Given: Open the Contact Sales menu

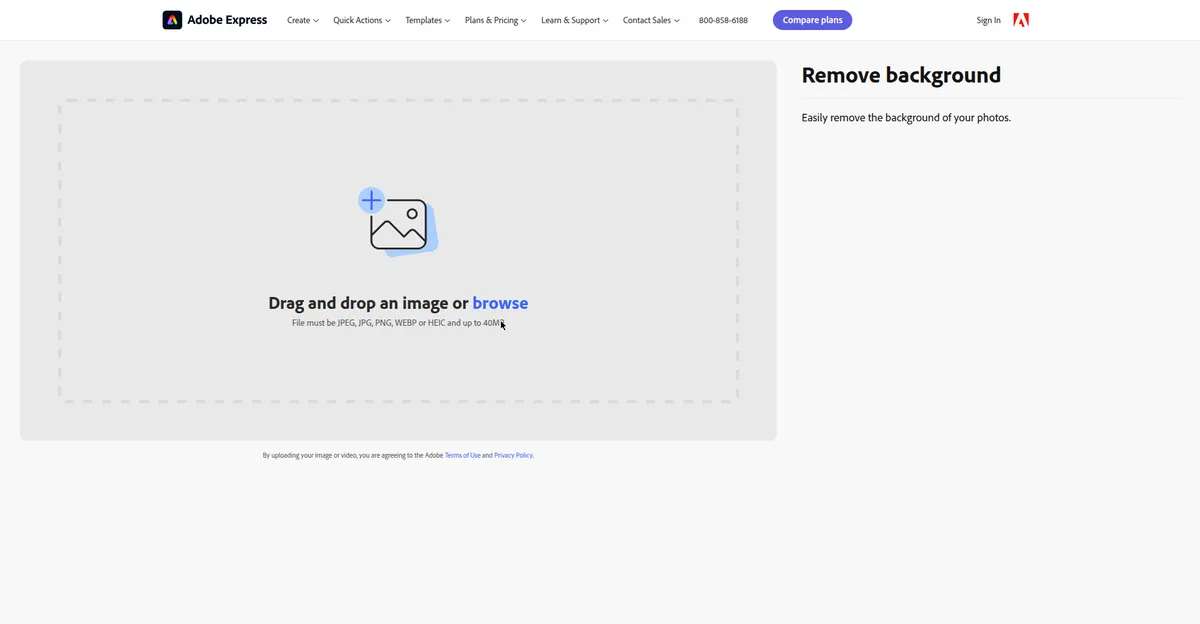Looking at the screenshot, I should 651,20.
